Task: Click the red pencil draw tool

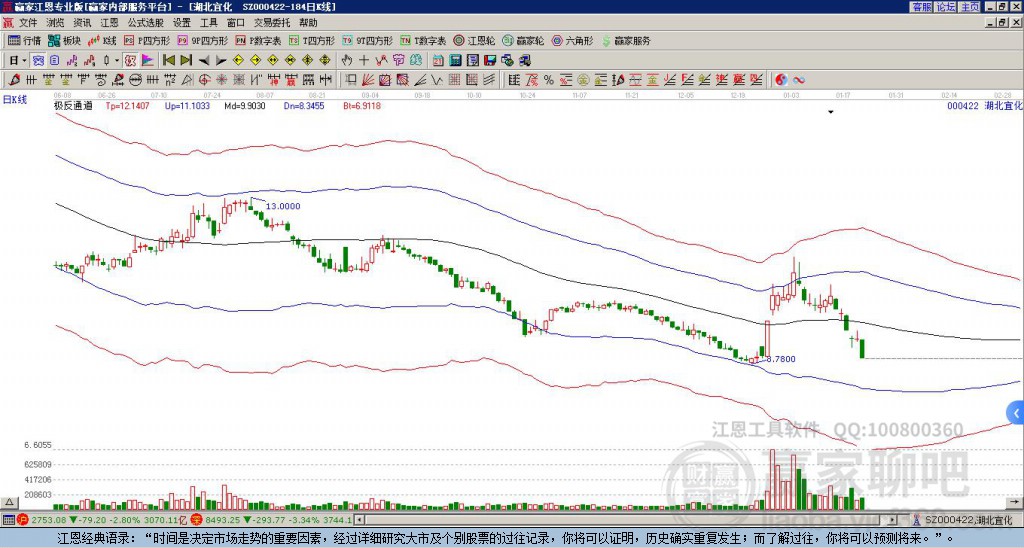Action: point(14,80)
